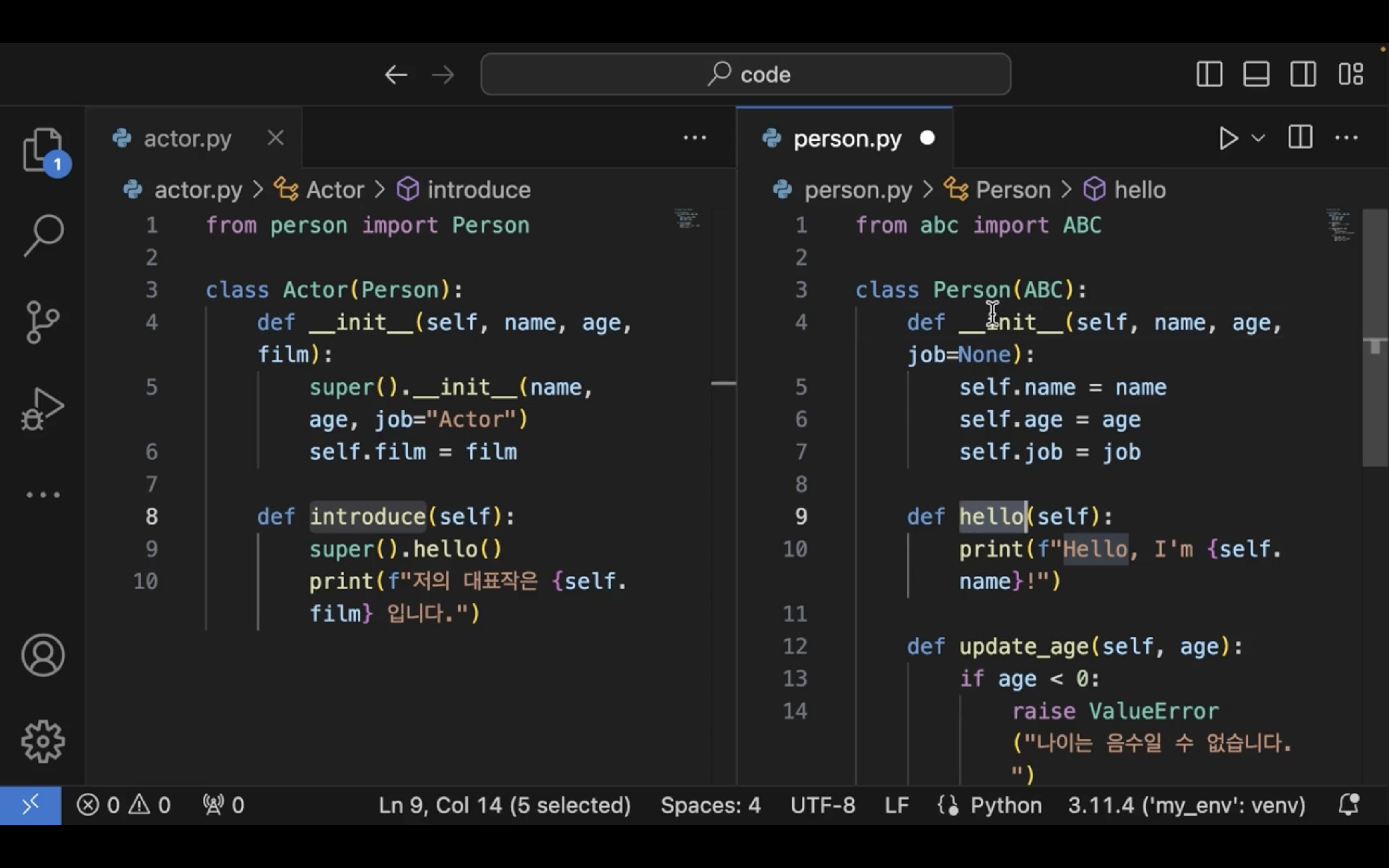Open additional views ellipsis in activity bar
The width and height of the screenshot is (1389, 868).
(x=43, y=494)
